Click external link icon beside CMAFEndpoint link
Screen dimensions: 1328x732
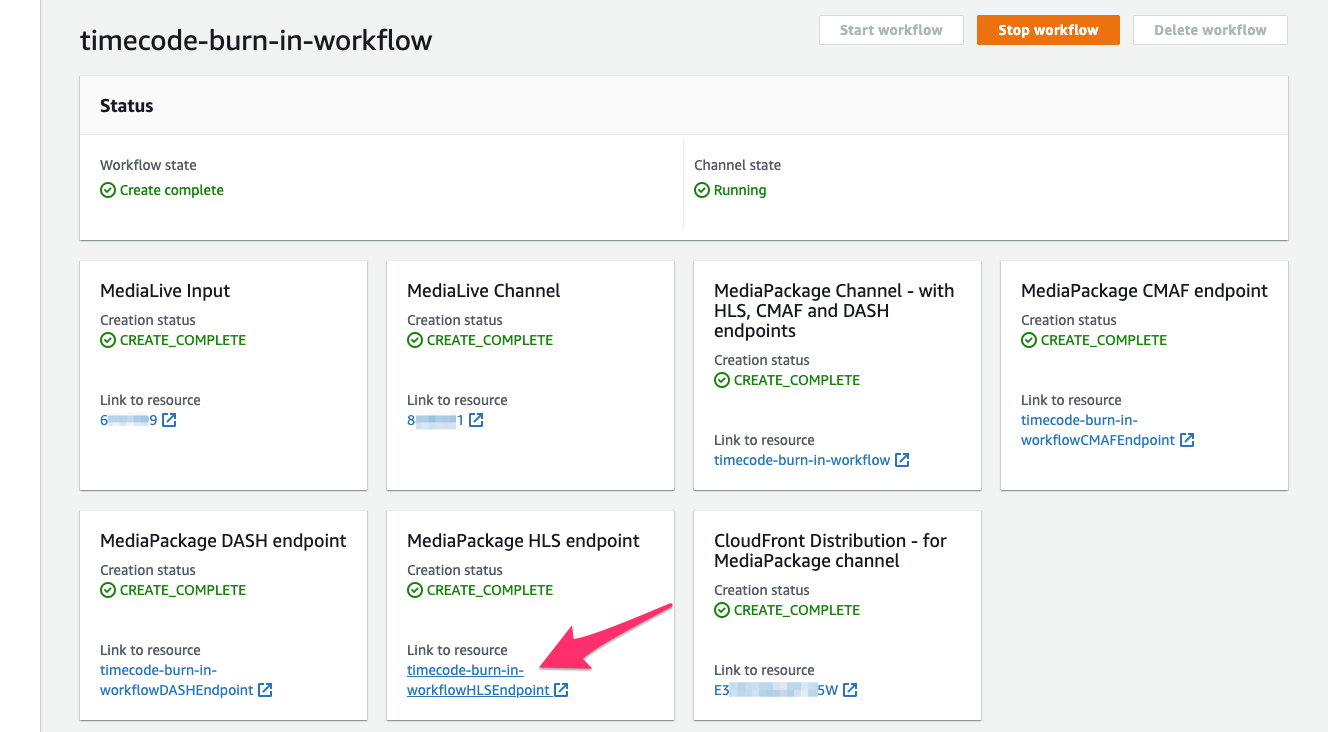(1187, 440)
